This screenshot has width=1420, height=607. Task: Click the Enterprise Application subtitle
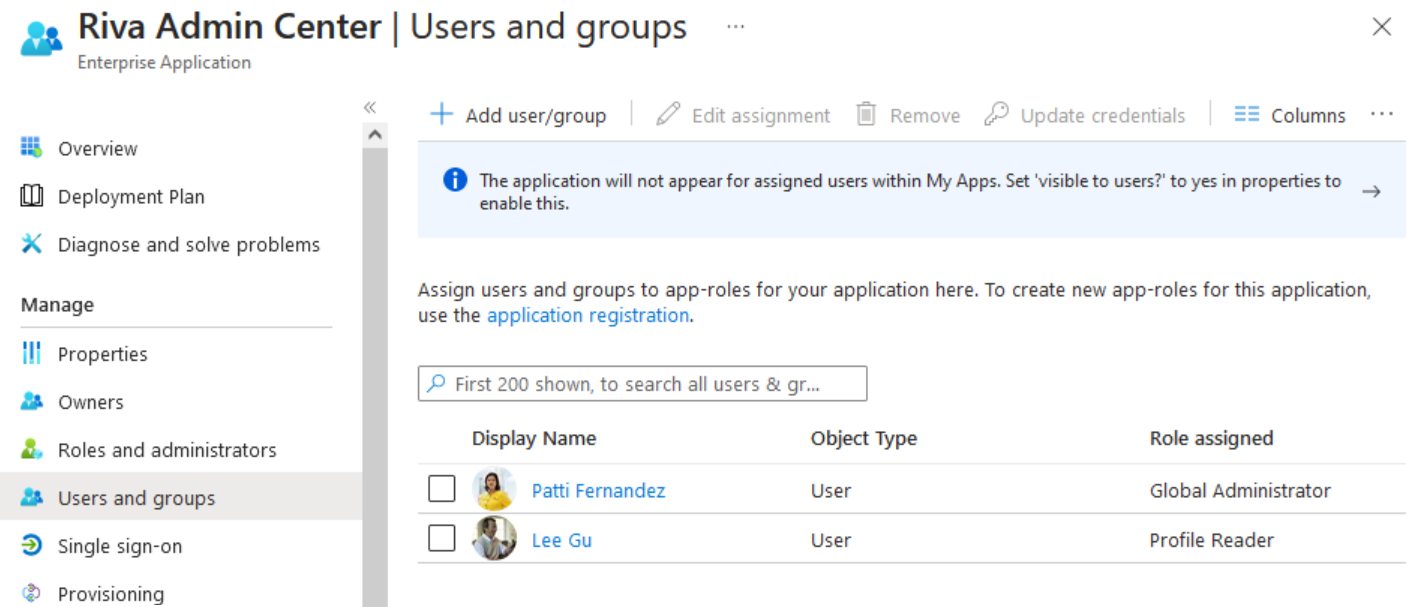coord(164,62)
